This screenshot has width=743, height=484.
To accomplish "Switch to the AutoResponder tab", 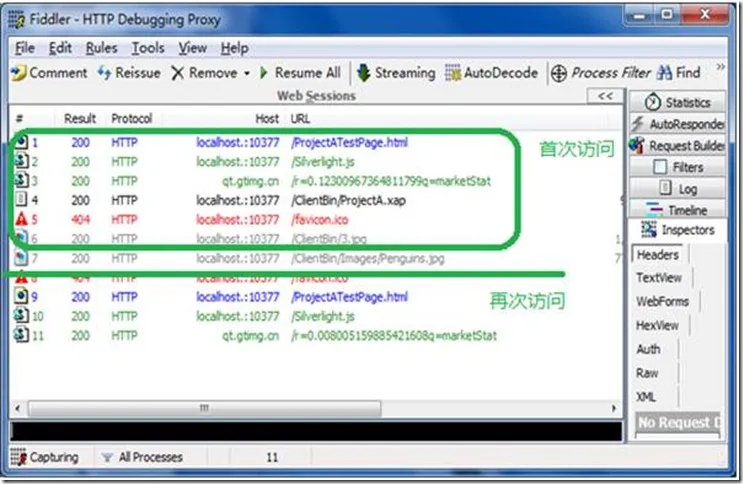I will [x=678, y=124].
